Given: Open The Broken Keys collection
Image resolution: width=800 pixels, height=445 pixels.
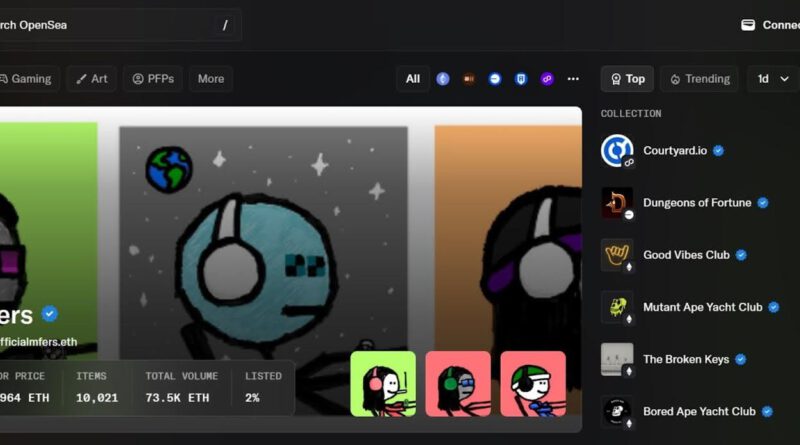Looking at the screenshot, I should (x=684, y=359).
